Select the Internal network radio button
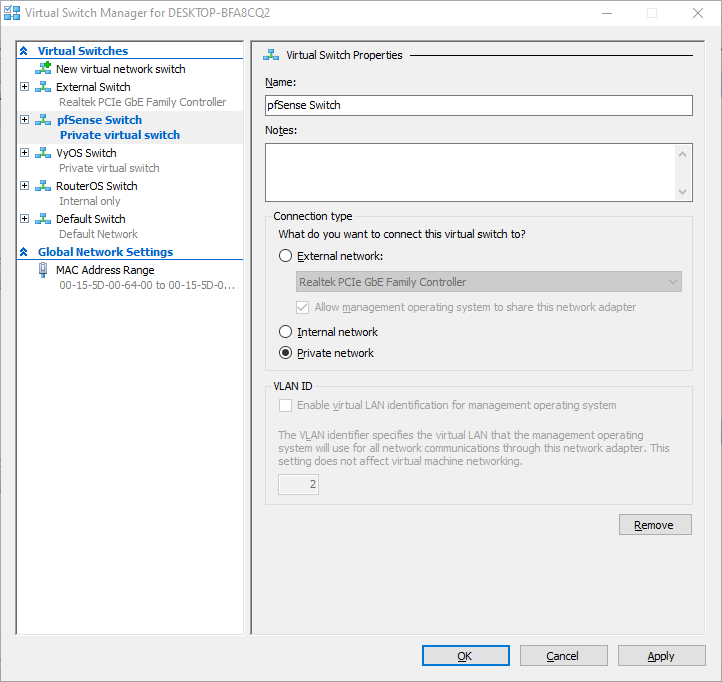This screenshot has height=682, width=722. 286,332
